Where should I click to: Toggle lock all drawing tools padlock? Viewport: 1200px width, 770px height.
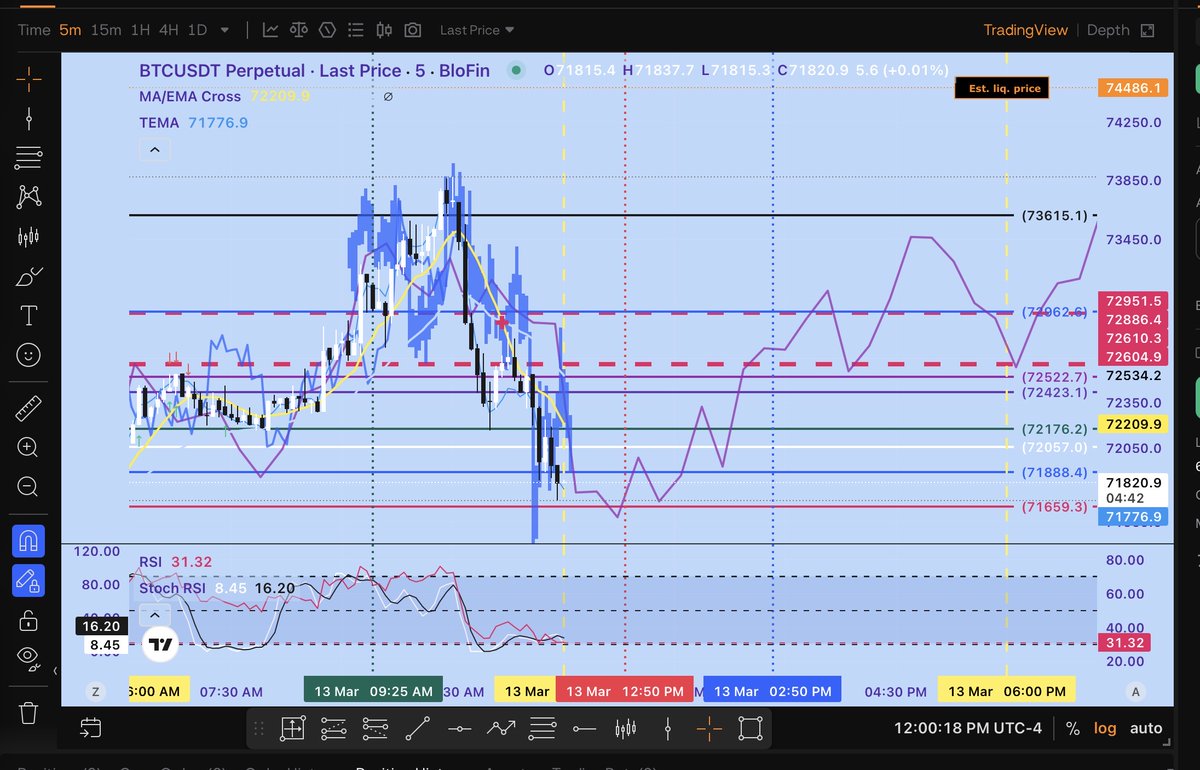pyautogui.click(x=28, y=620)
